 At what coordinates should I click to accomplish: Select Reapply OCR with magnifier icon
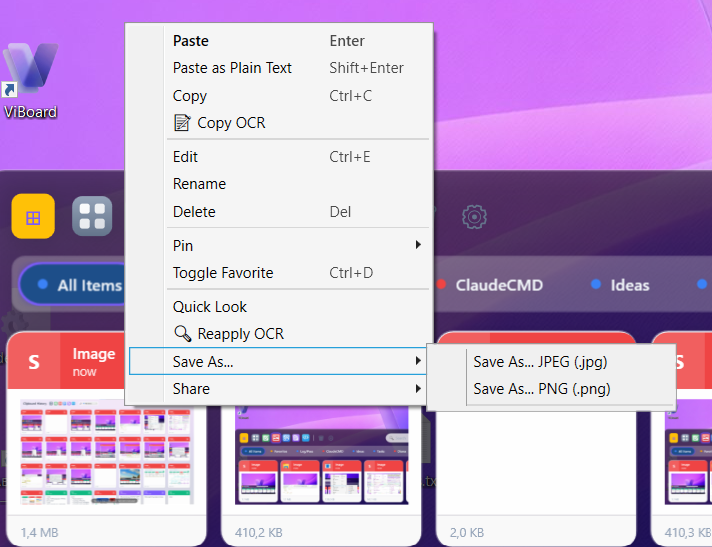[240, 334]
